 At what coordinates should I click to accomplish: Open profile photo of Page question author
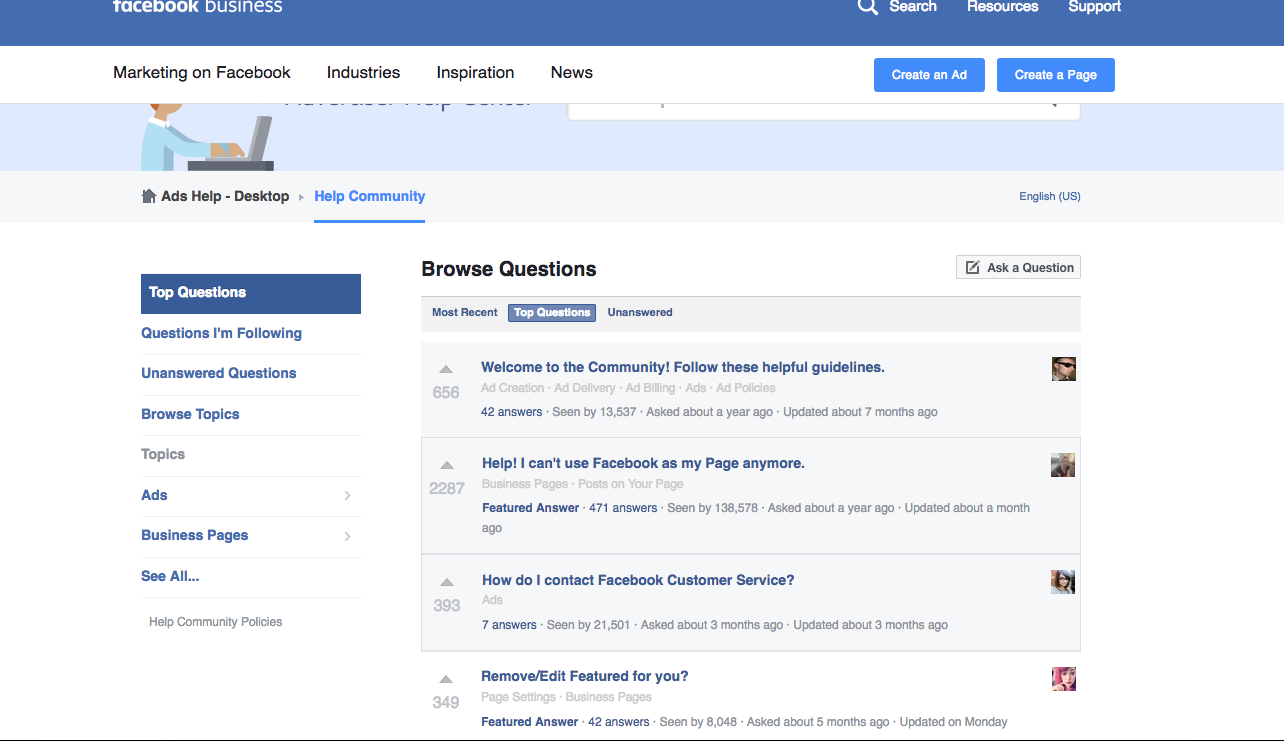(x=1063, y=465)
